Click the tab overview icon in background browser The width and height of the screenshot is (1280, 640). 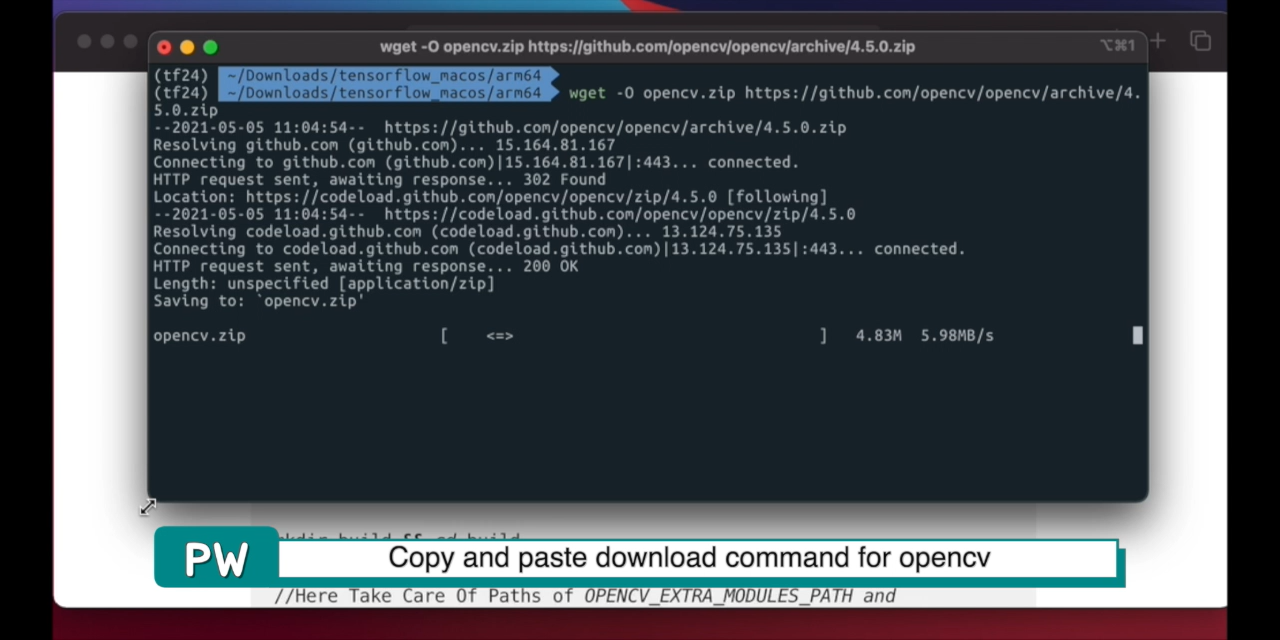tap(1200, 41)
